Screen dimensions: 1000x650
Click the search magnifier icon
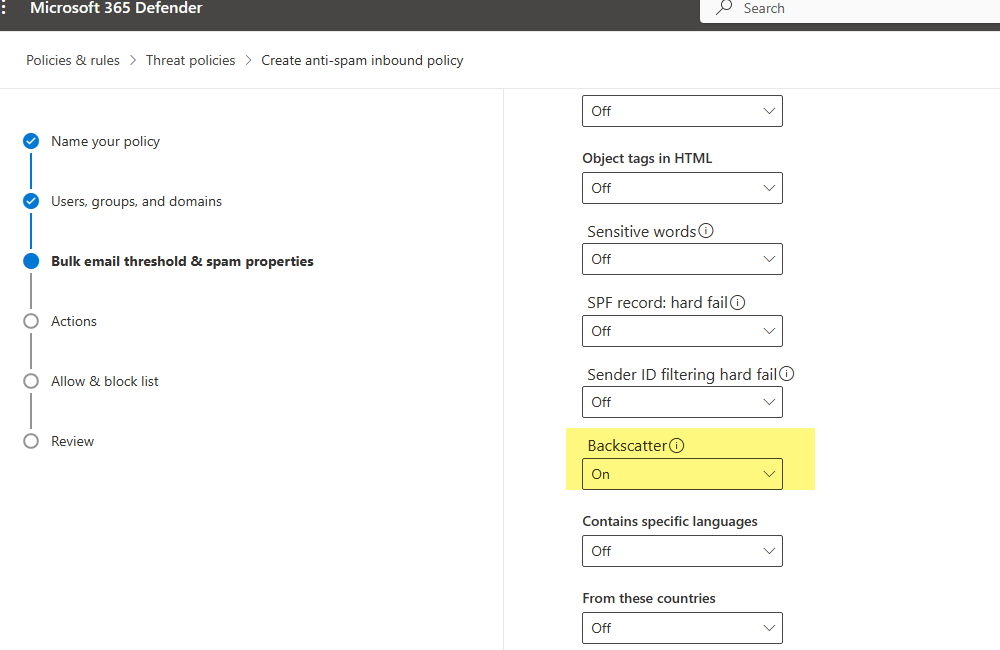pos(722,8)
